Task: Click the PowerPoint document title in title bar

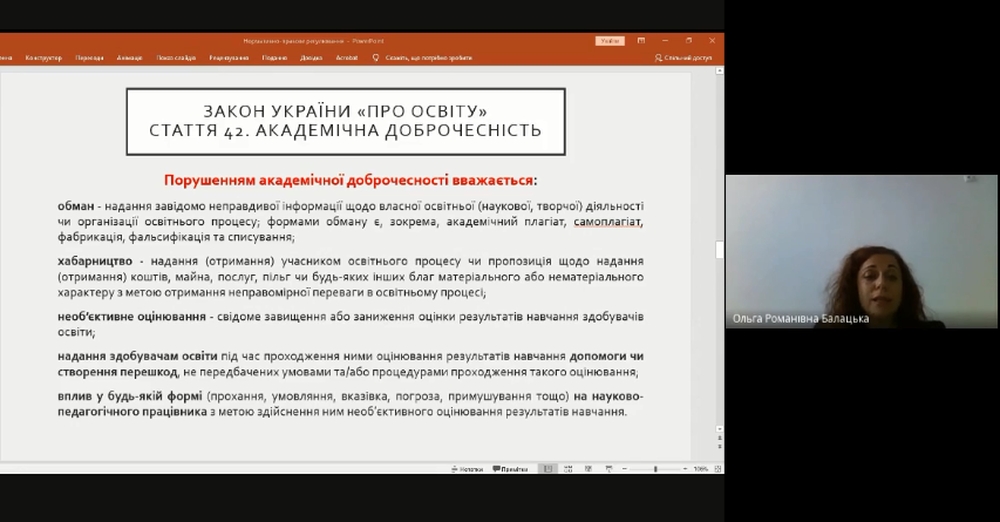Action: (x=313, y=41)
